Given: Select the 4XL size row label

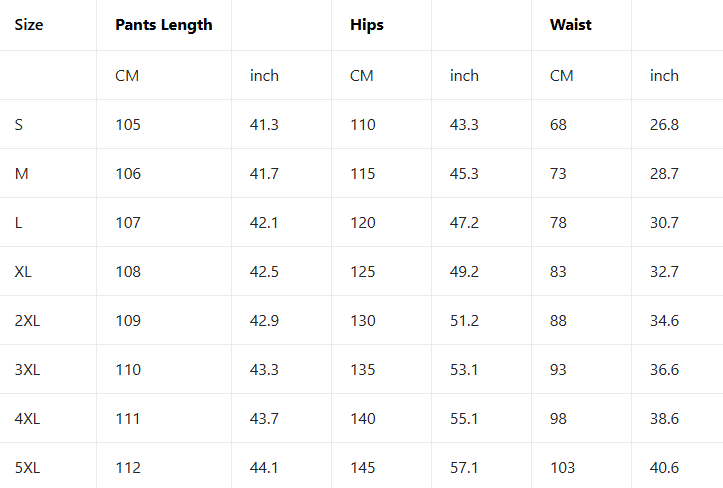Looking at the screenshot, I should click(28, 419).
